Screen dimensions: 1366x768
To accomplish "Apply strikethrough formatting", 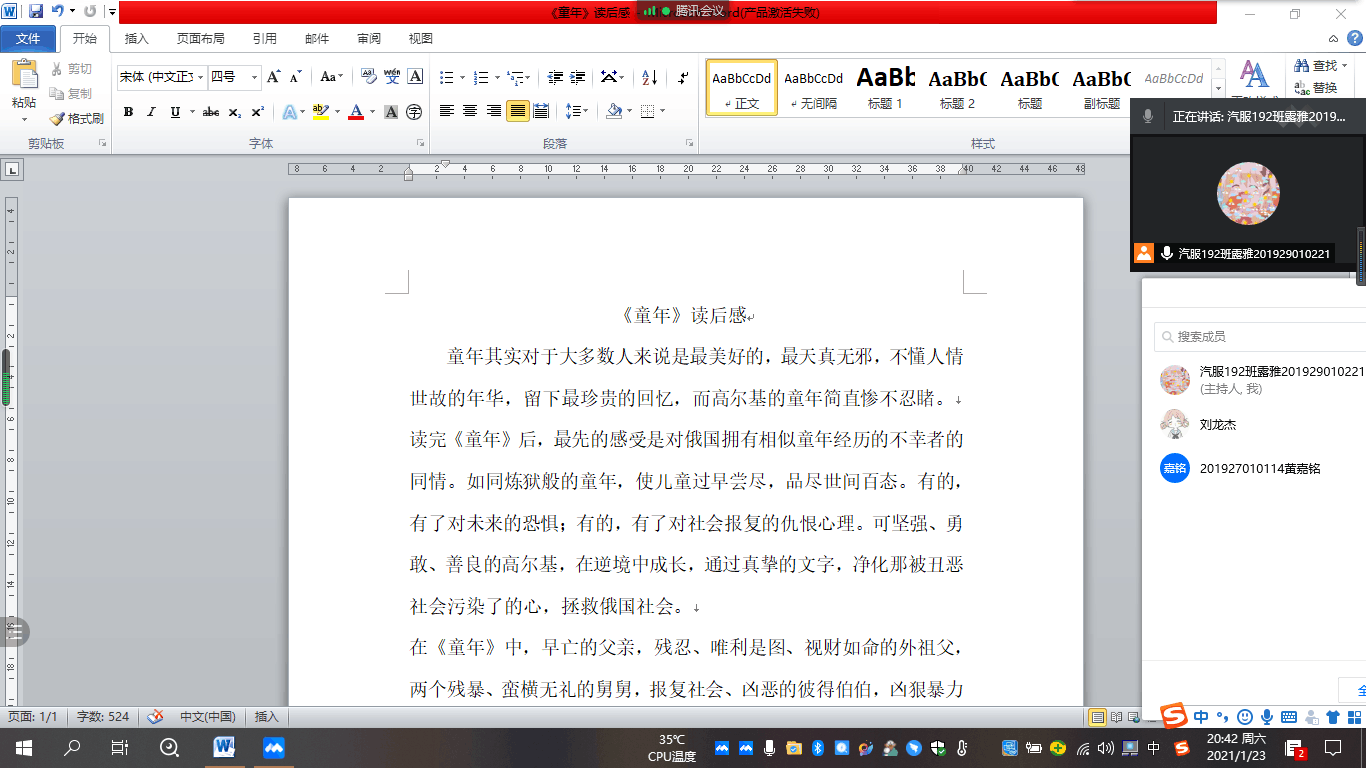I will pyautogui.click(x=211, y=112).
